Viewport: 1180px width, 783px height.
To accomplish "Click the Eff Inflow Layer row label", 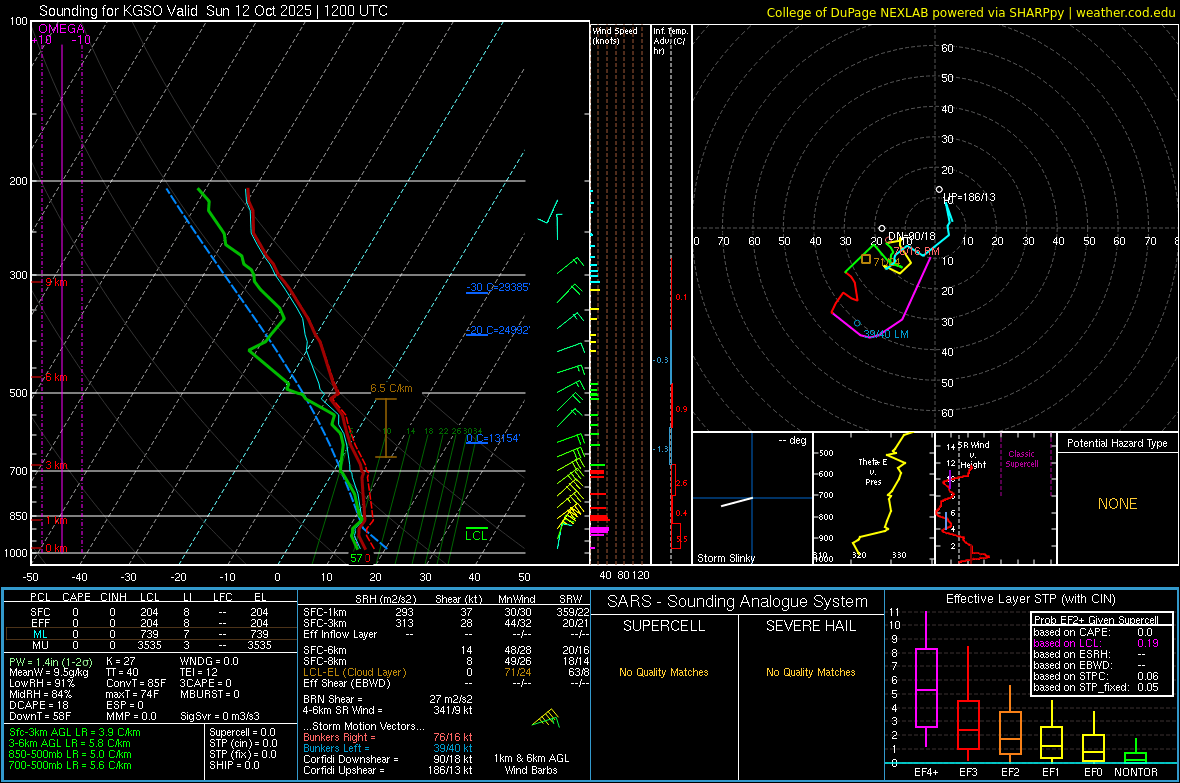I will (340, 634).
